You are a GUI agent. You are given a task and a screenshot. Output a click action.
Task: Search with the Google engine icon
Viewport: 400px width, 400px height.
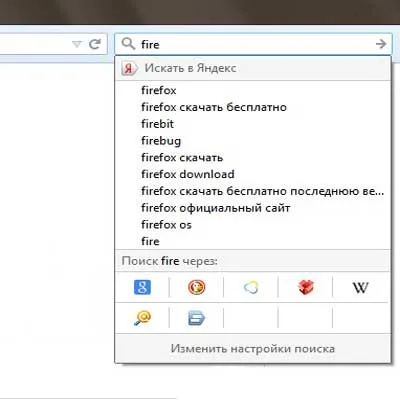(x=142, y=287)
